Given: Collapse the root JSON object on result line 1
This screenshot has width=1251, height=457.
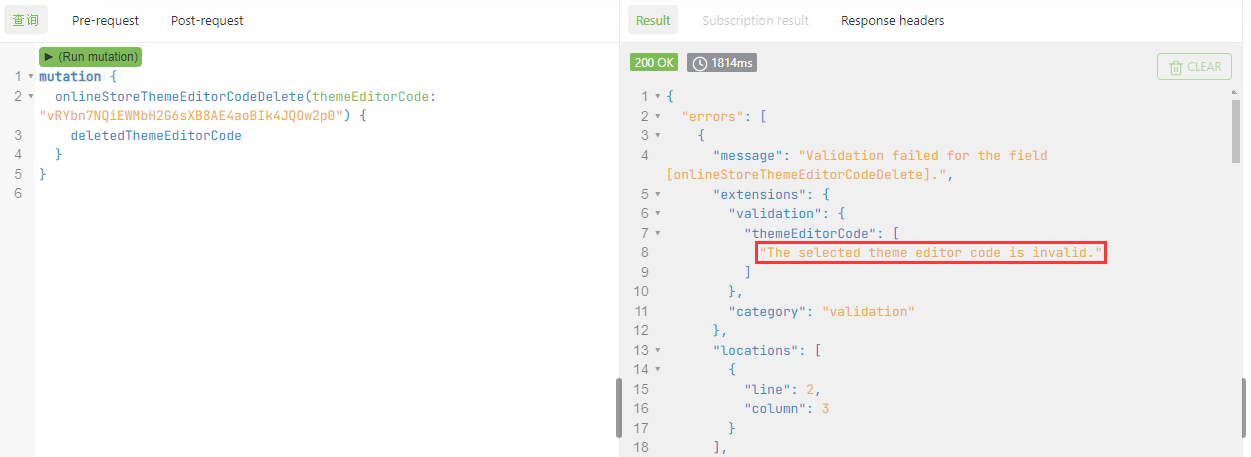Looking at the screenshot, I should click(x=657, y=97).
